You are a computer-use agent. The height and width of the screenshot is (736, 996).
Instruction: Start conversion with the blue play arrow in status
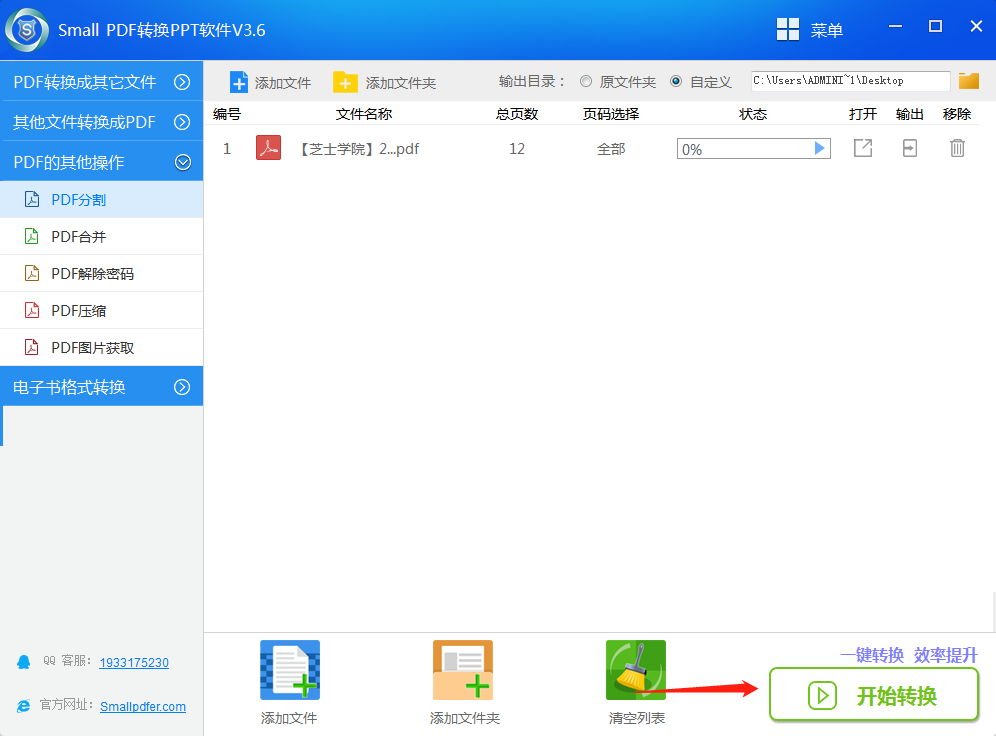tap(819, 148)
